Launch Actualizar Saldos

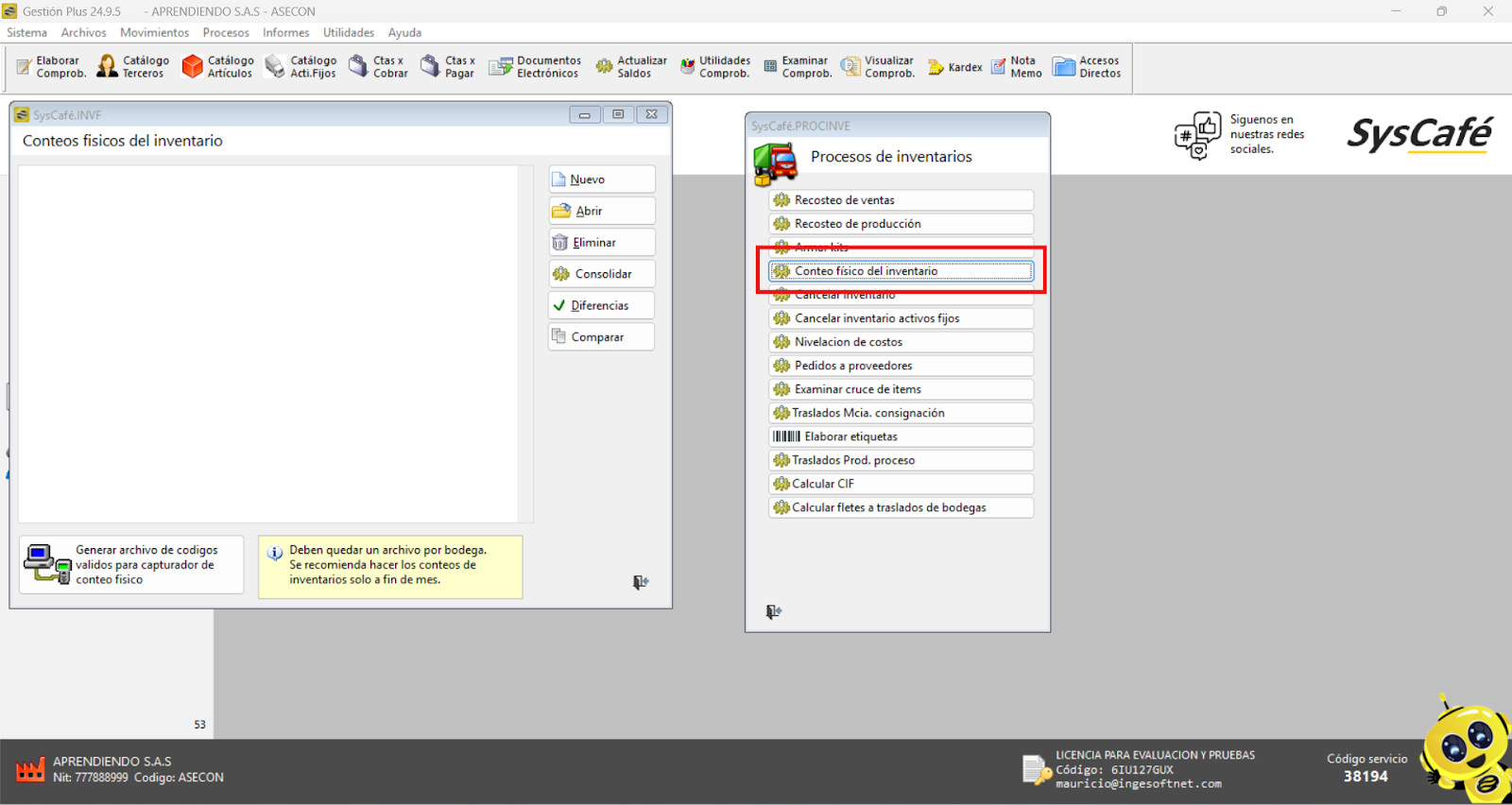[x=631, y=67]
